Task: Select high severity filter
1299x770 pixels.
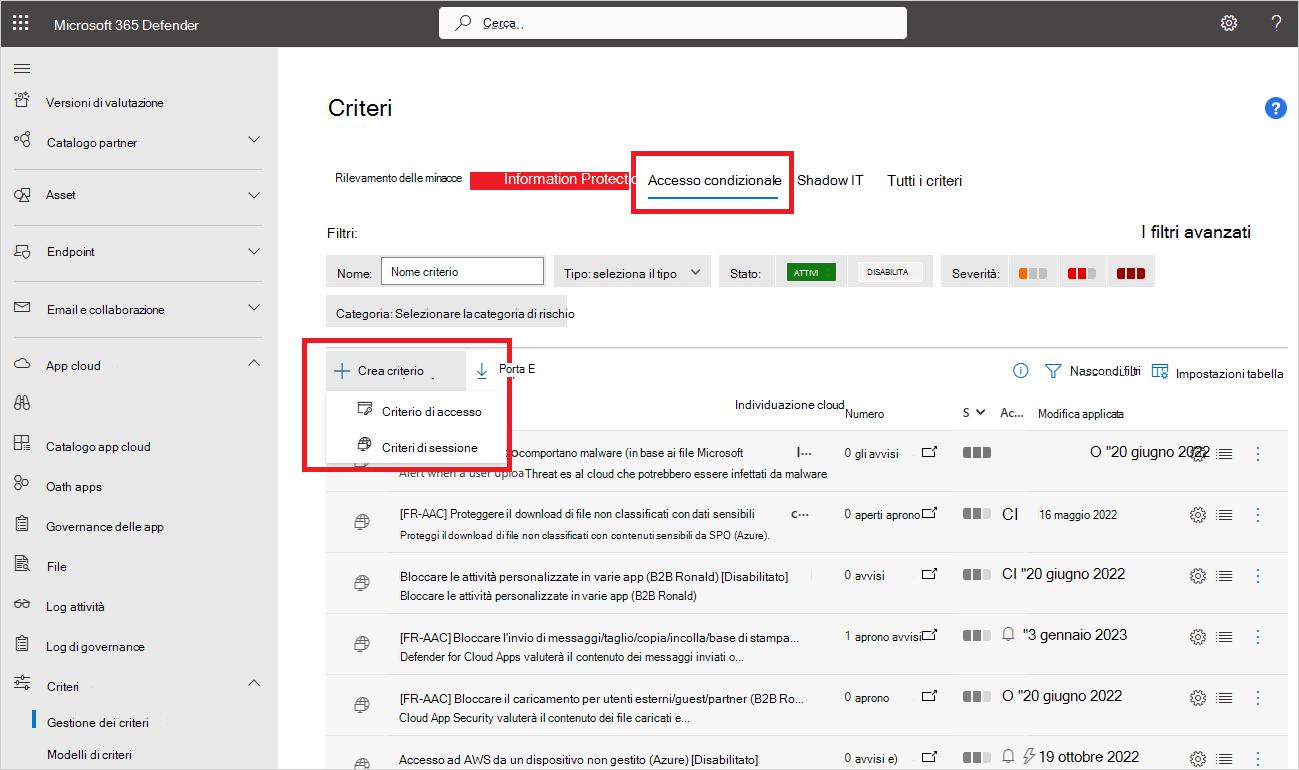Action: (x=1131, y=273)
